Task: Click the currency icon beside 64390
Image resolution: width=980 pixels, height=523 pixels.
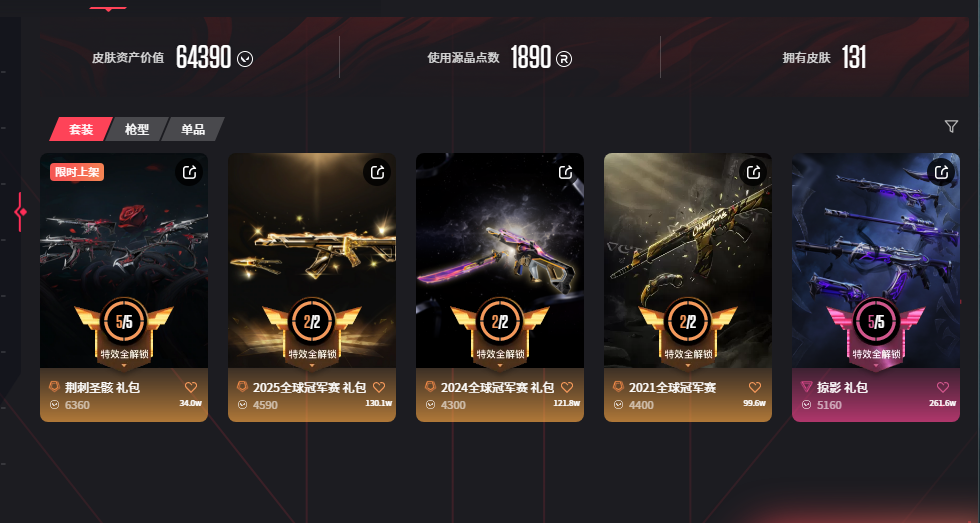Action: coord(245,59)
